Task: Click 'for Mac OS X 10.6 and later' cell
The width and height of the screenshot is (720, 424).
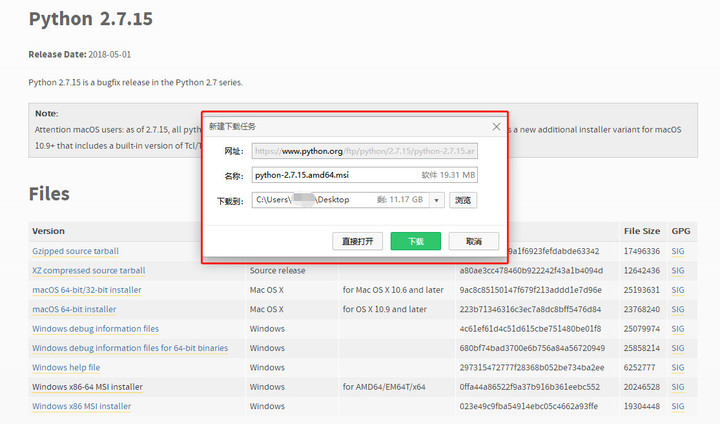Action: point(393,290)
